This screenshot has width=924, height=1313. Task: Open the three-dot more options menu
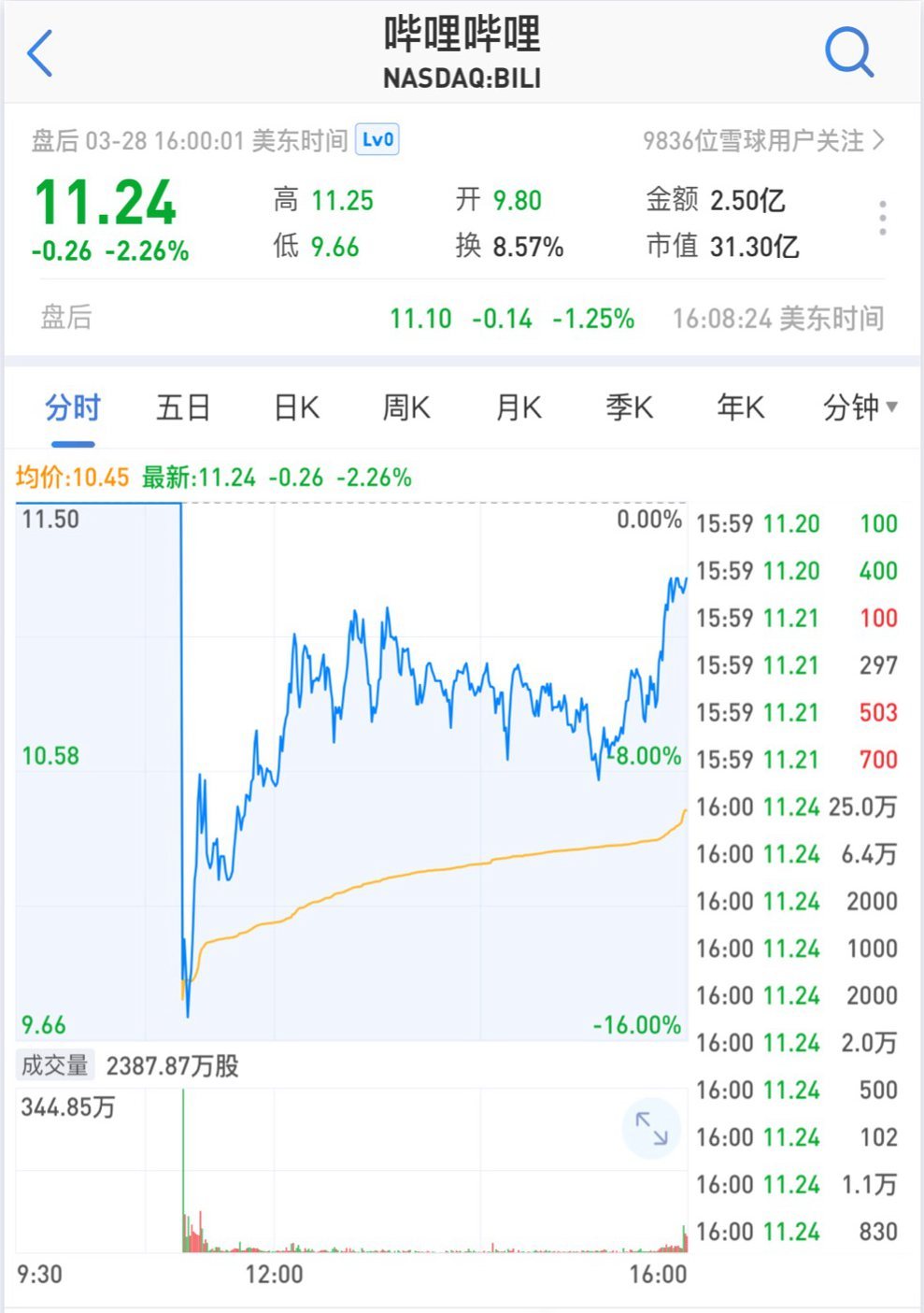coord(883,218)
